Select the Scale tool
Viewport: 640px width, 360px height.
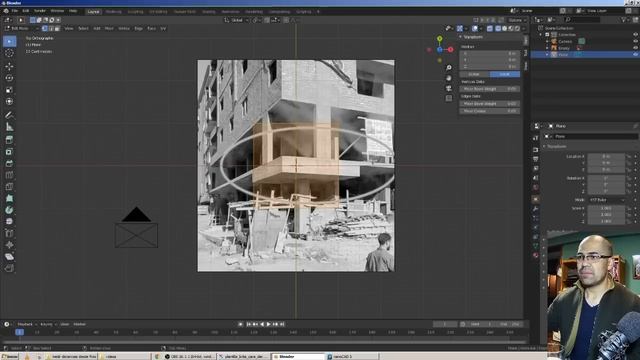[x=9, y=90]
